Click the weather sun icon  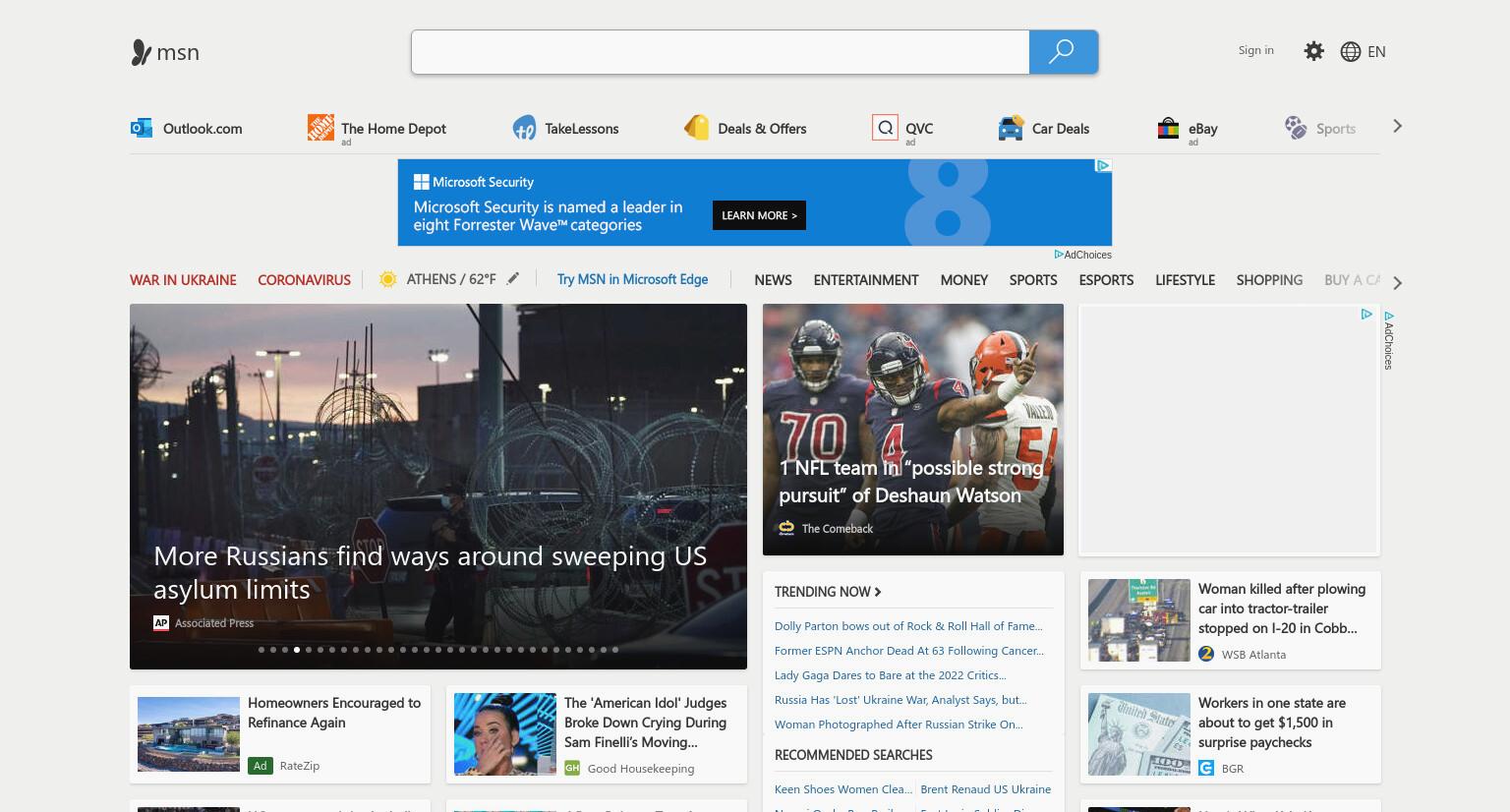click(x=388, y=279)
